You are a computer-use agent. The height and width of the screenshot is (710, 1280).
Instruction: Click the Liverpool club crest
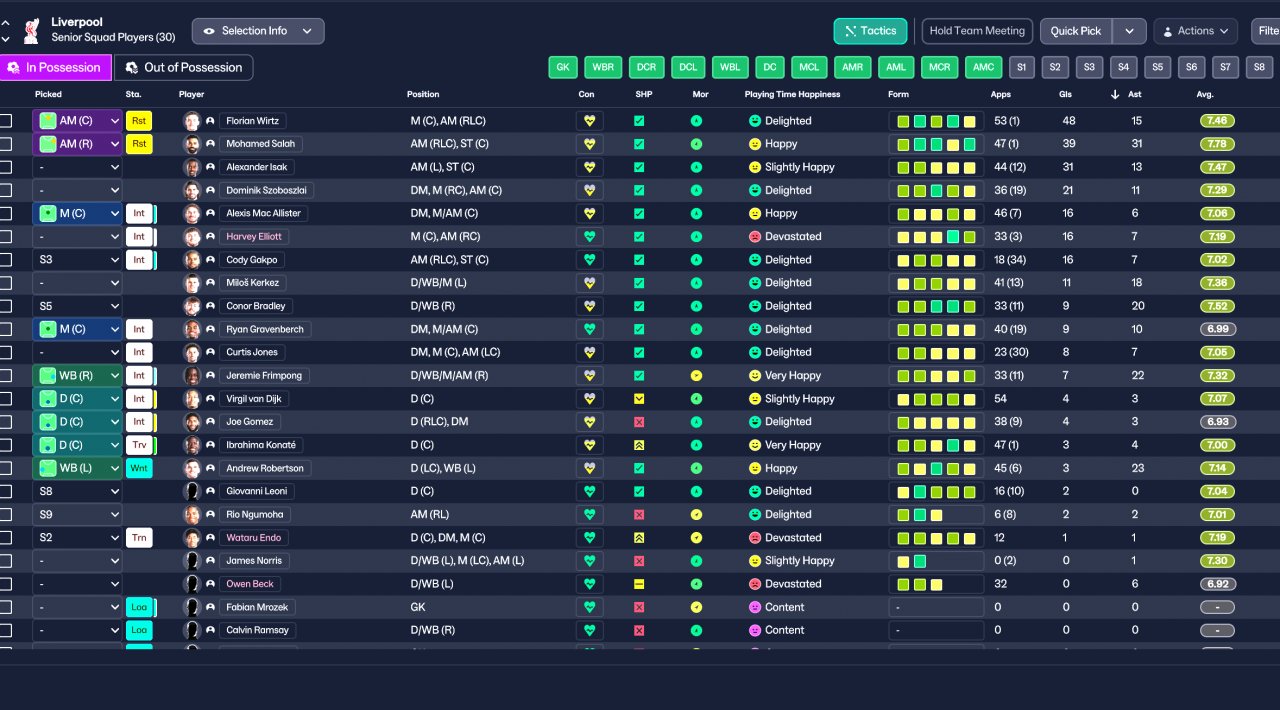(31, 30)
